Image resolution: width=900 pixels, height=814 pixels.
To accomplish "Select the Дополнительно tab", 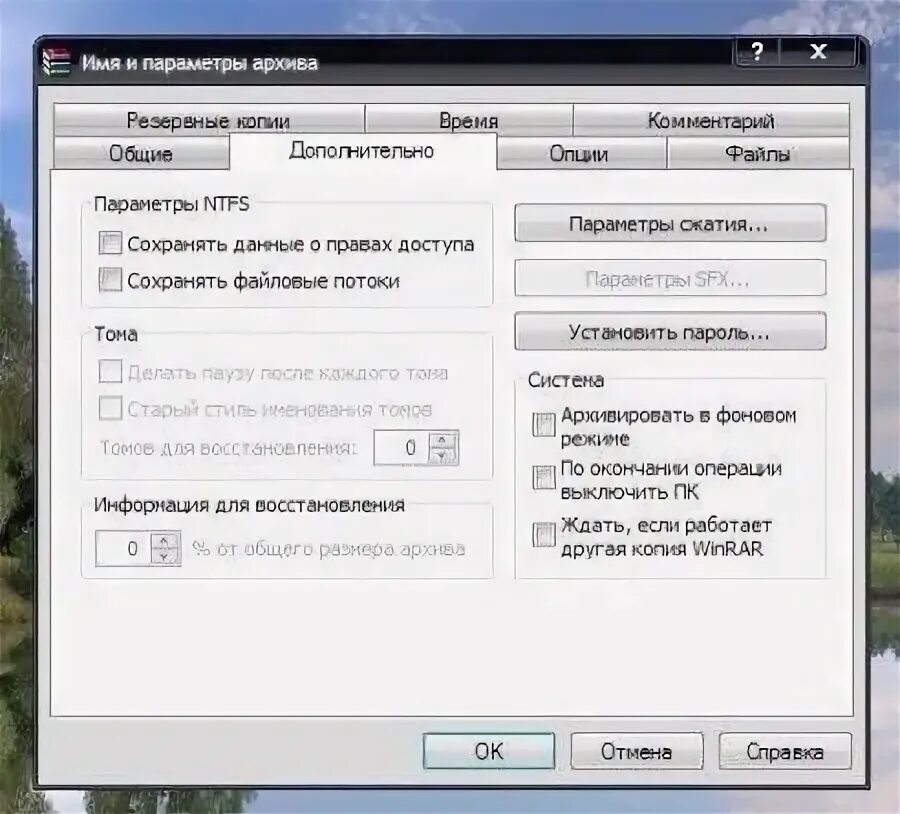I will click(x=362, y=151).
